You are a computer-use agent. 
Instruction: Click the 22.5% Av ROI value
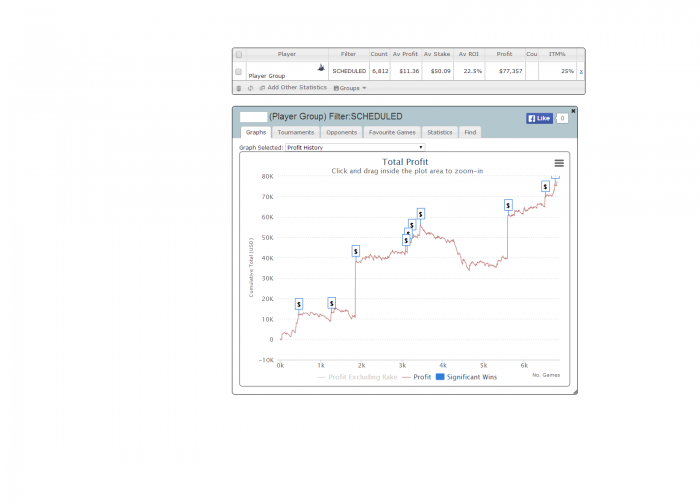coord(473,71)
